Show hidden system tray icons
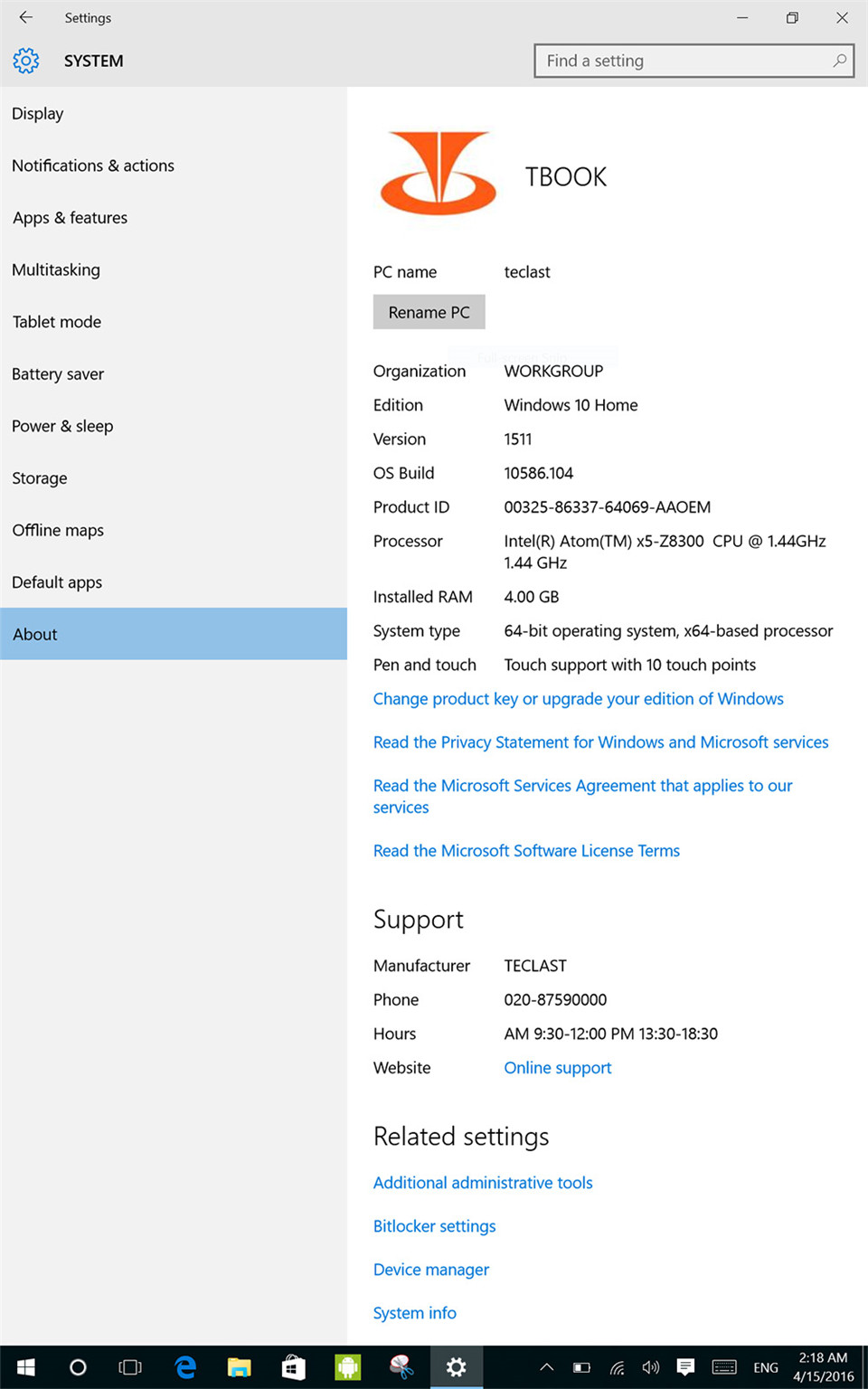The width and height of the screenshot is (868, 1389). pos(547,1367)
